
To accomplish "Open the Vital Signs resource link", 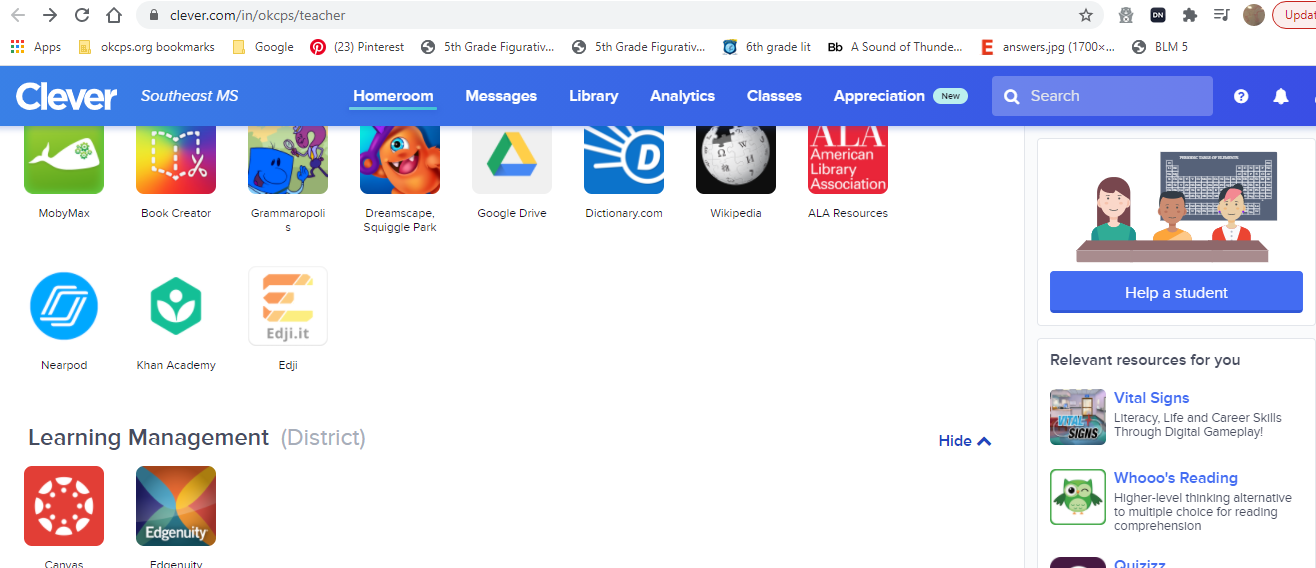I will tap(1152, 398).
